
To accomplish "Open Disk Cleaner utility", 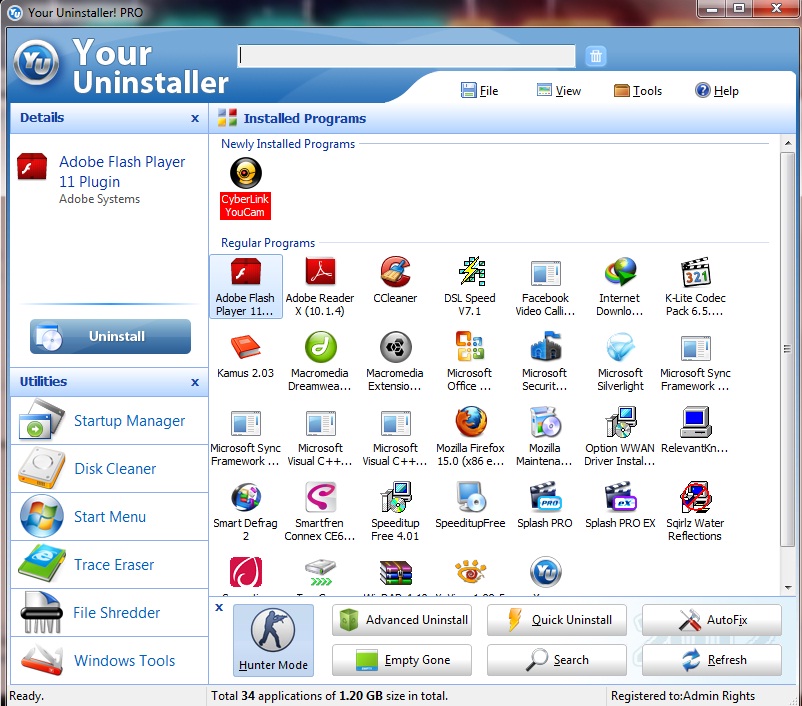I will [109, 469].
